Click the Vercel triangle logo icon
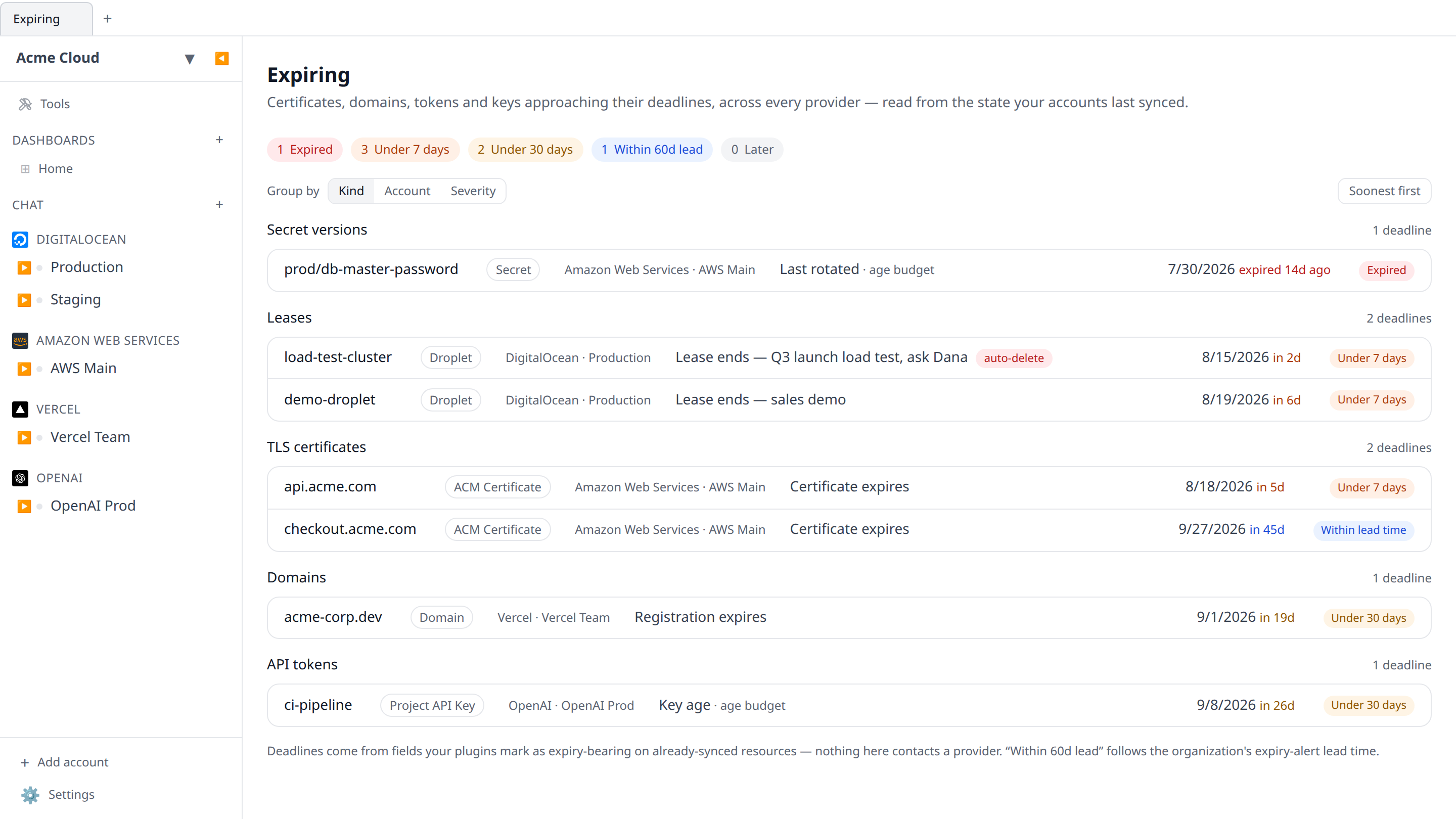 (x=20, y=409)
